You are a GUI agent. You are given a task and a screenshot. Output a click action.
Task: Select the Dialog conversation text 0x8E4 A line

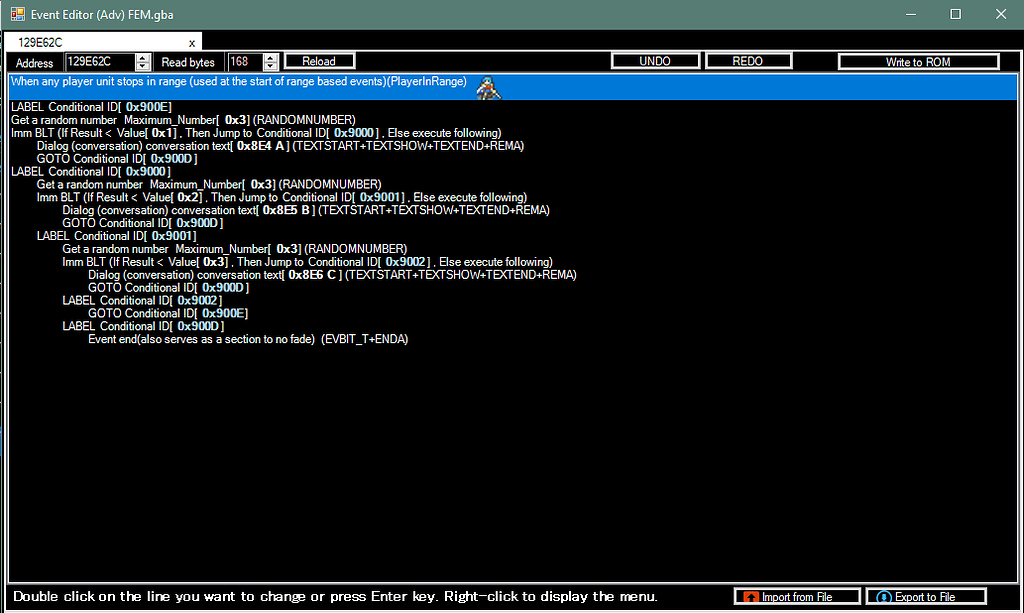(280, 145)
